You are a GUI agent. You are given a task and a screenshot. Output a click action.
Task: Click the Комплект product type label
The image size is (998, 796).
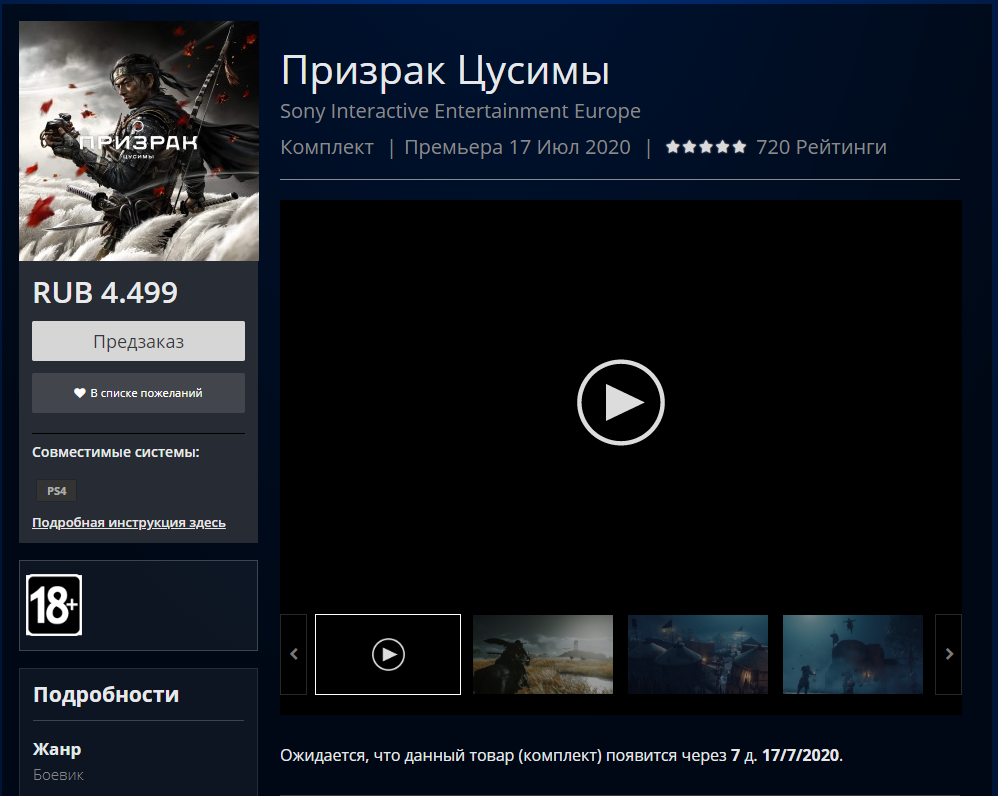pyautogui.click(x=327, y=147)
